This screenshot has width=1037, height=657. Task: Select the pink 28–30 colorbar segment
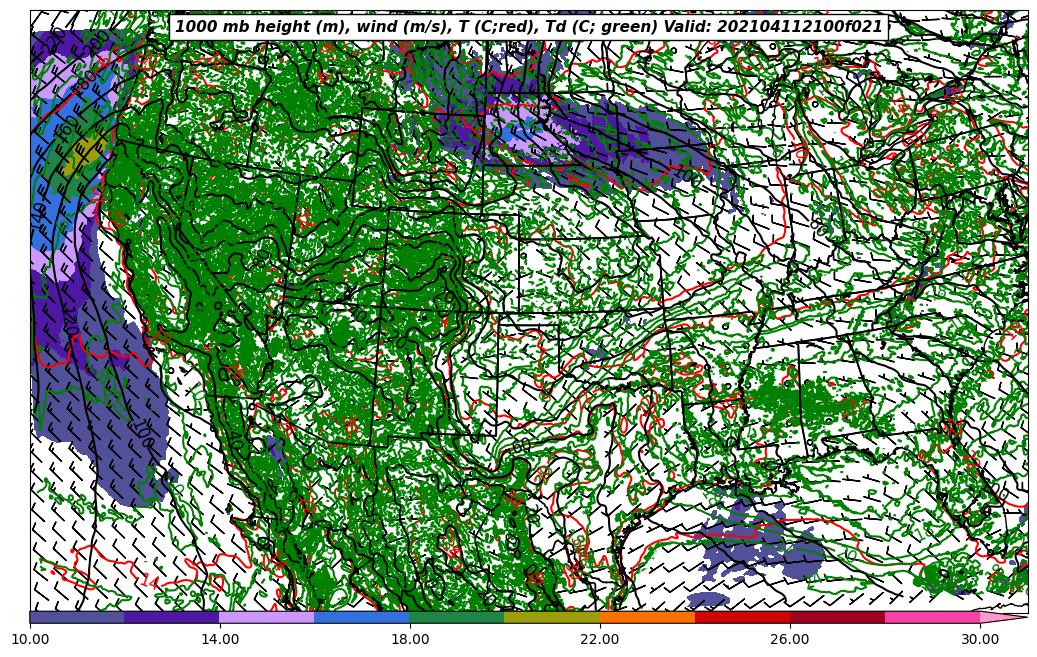932,618
